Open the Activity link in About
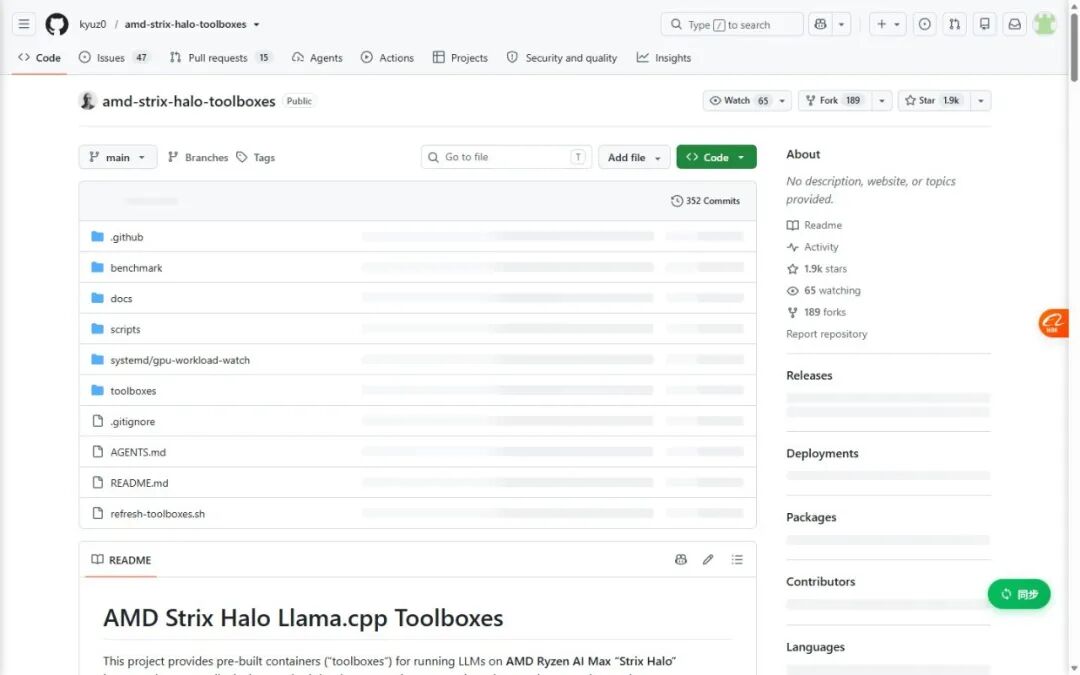 pyautogui.click(x=813, y=247)
